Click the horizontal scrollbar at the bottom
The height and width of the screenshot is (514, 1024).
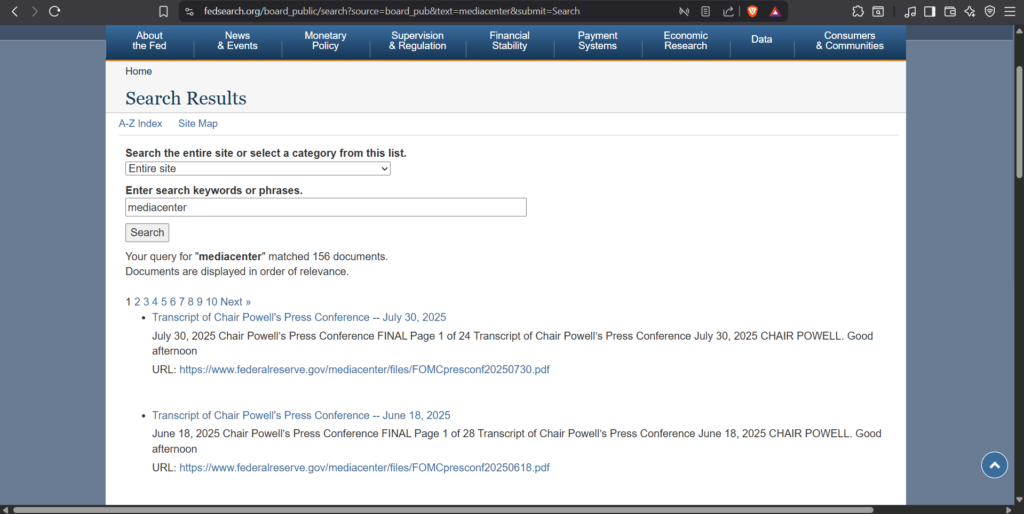tap(443, 509)
